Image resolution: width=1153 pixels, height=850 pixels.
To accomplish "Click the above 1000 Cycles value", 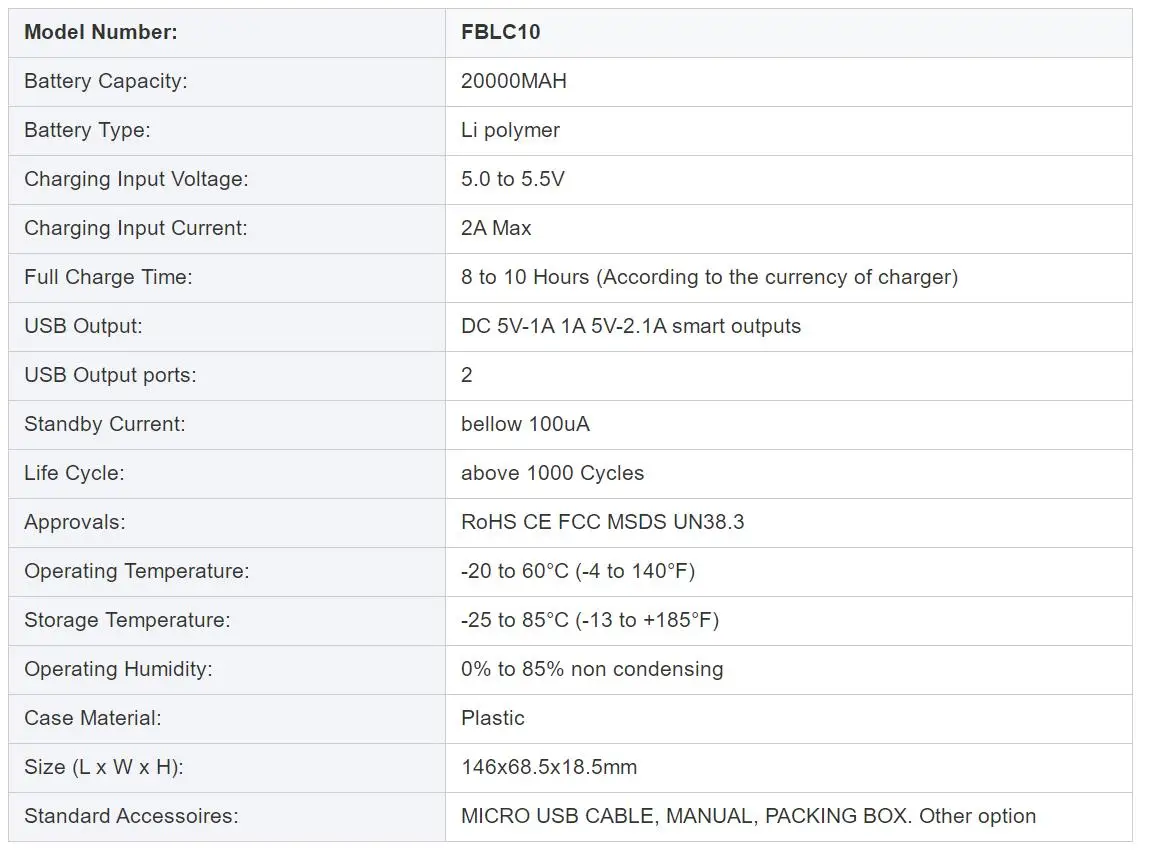I will pyautogui.click(x=552, y=473).
